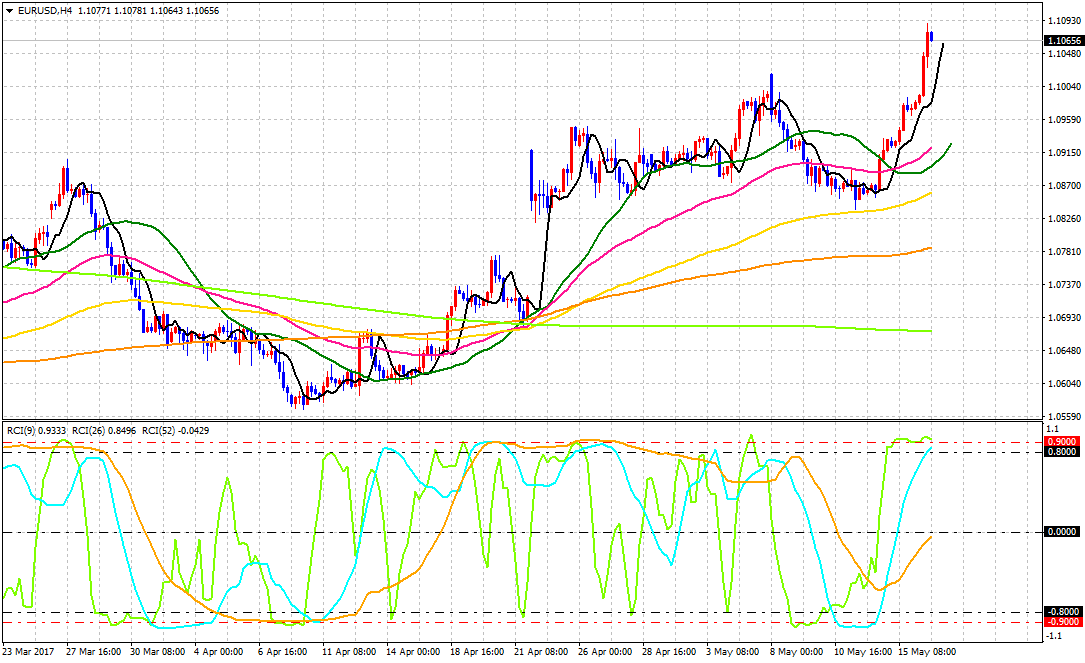This screenshot has height=663, width=1085.
Task: Click the 1.08700 price axis label
Action: [1061, 186]
